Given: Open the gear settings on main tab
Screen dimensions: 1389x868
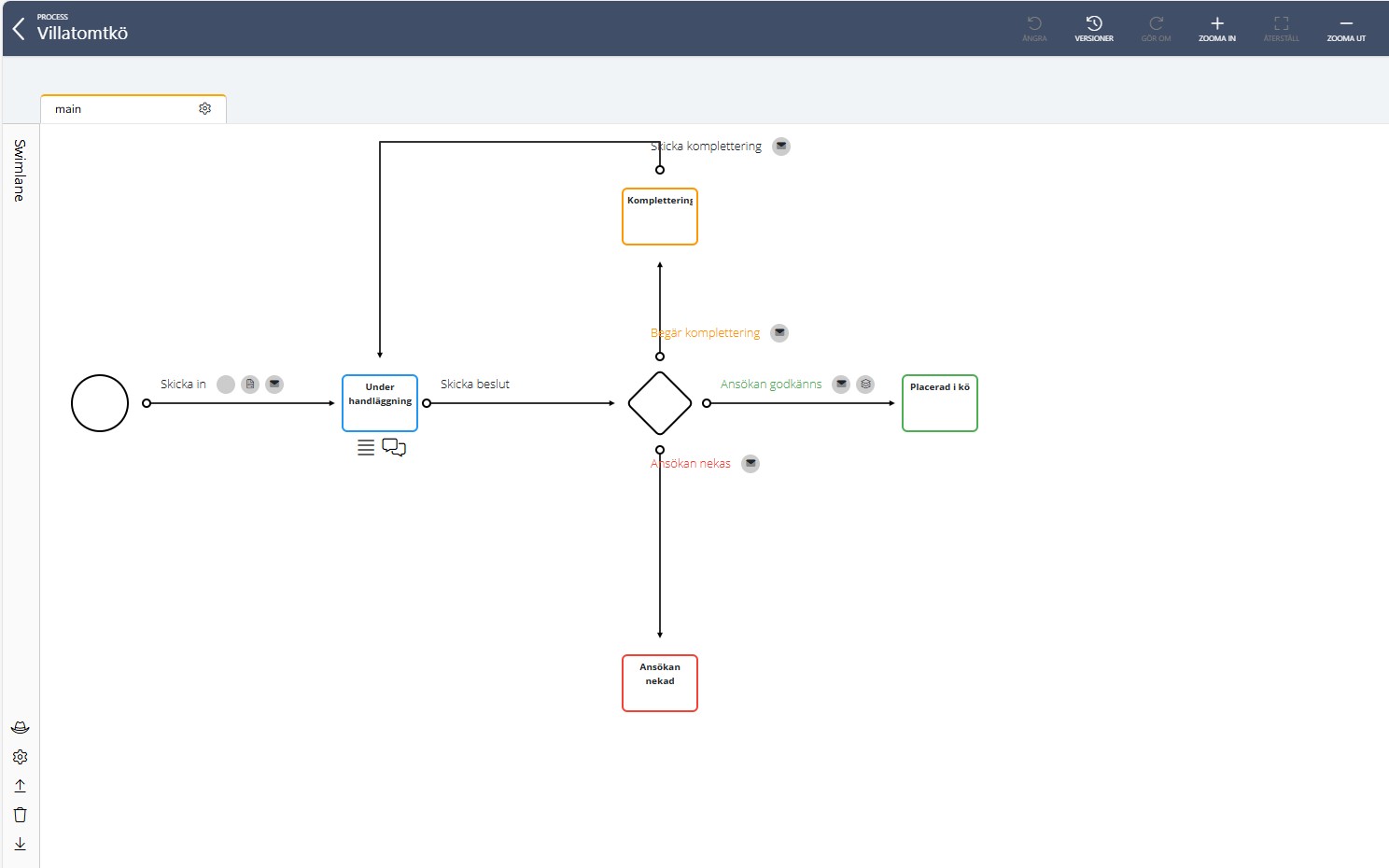Looking at the screenshot, I should (205, 109).
